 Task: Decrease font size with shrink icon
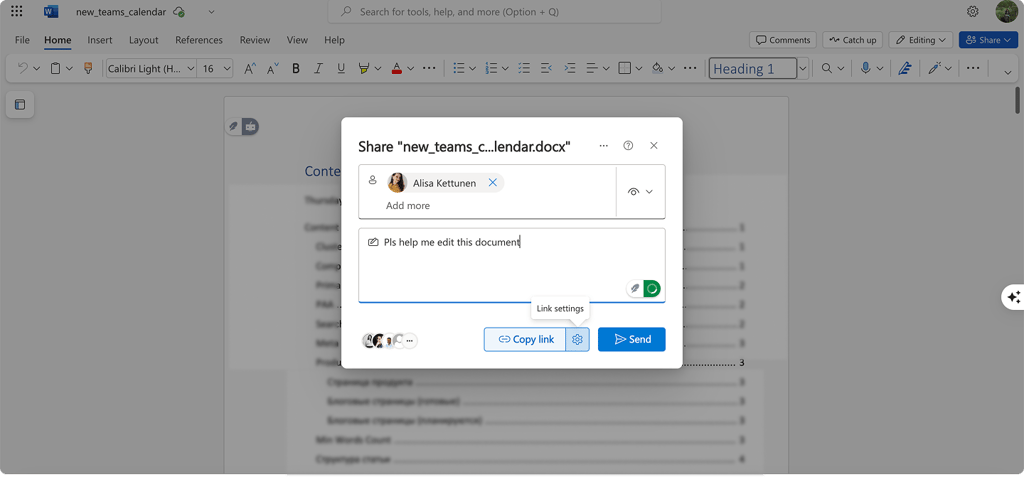pyautogui.click(x=273, y=68)
